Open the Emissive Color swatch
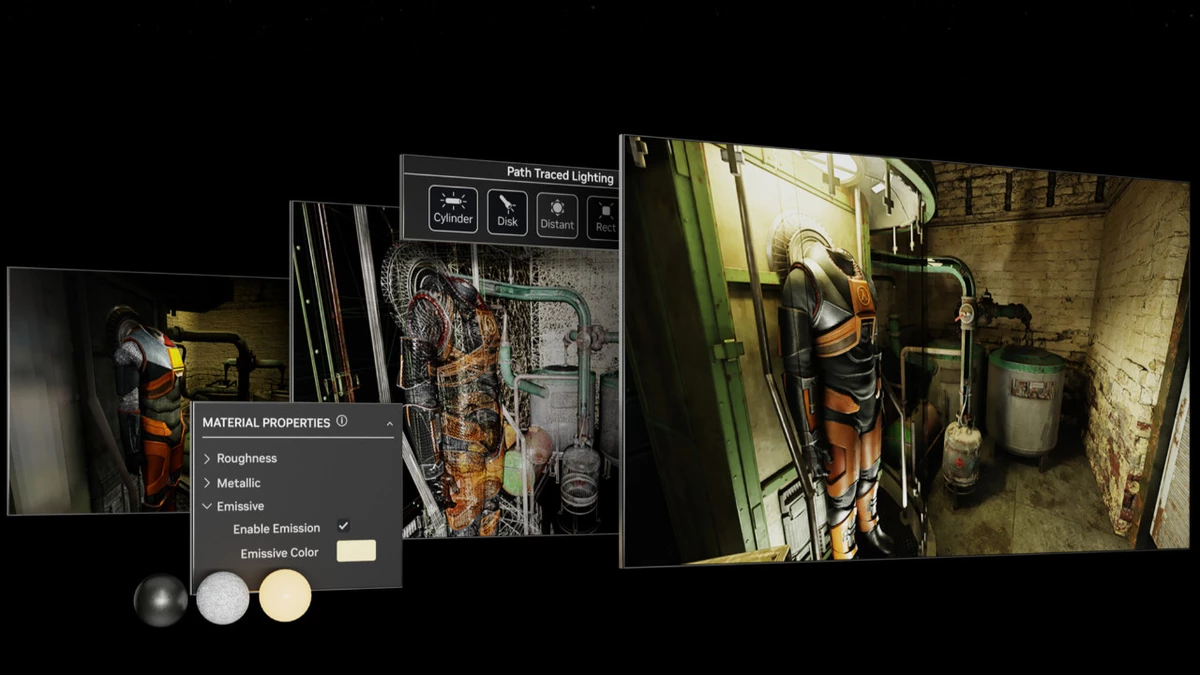The height and width of the screenshot is (675, 1200). 356,550
